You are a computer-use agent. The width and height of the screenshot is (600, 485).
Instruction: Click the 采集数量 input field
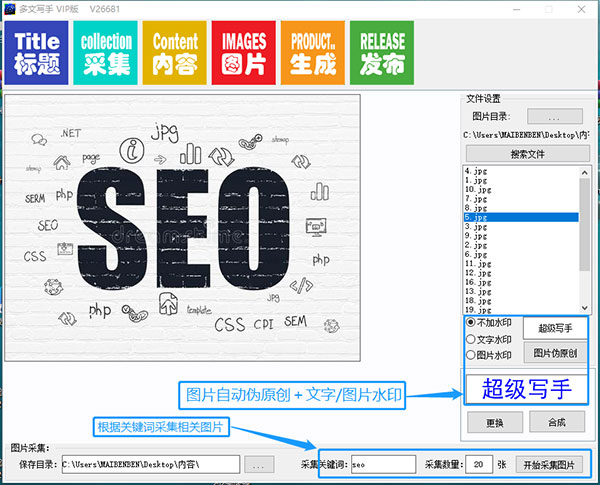pos(479,464)
